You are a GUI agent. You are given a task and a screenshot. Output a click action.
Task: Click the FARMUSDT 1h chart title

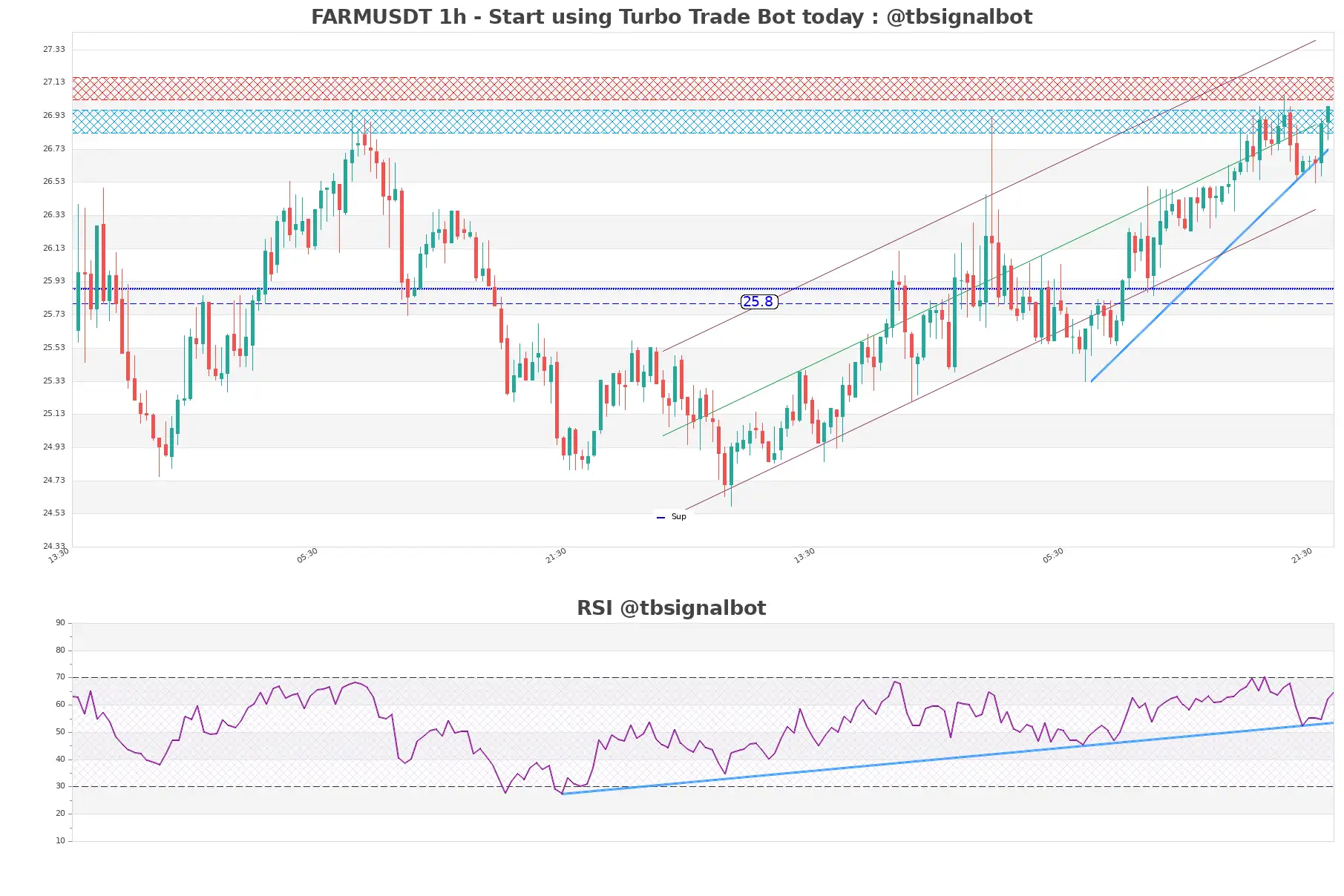[x=672, y=17]
